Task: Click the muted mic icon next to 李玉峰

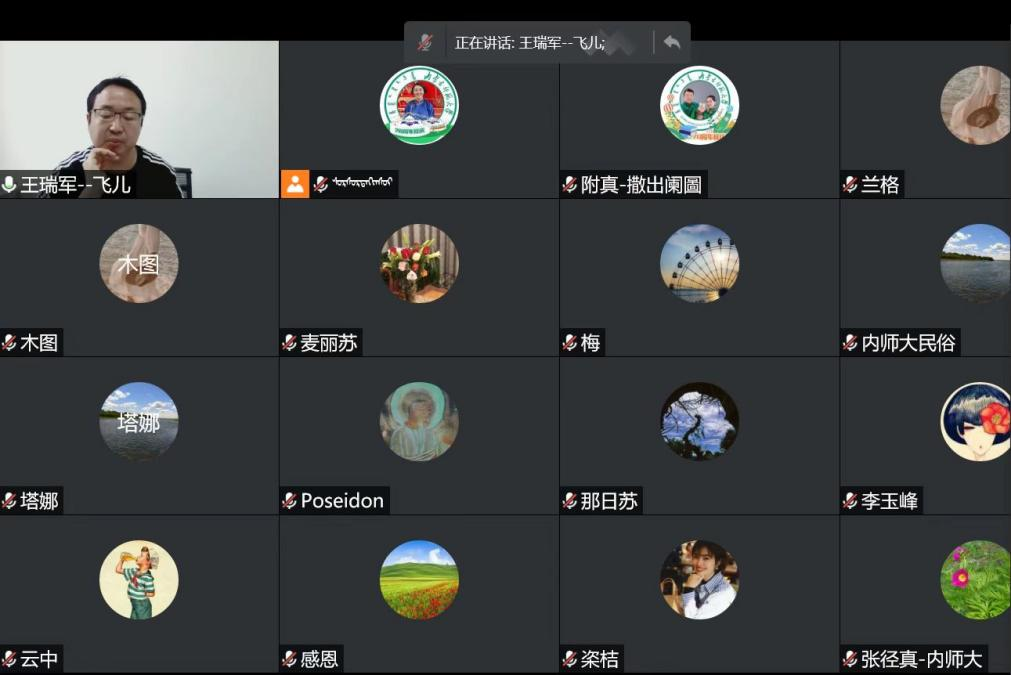Action: [851, 501]
